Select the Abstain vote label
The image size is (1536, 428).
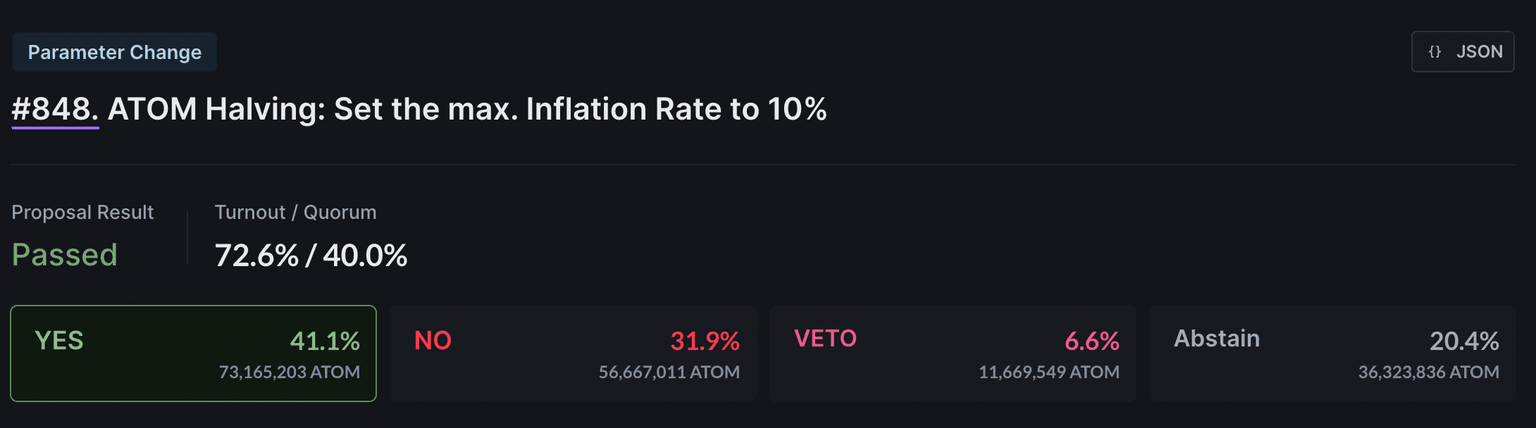tap(1216, 338)
